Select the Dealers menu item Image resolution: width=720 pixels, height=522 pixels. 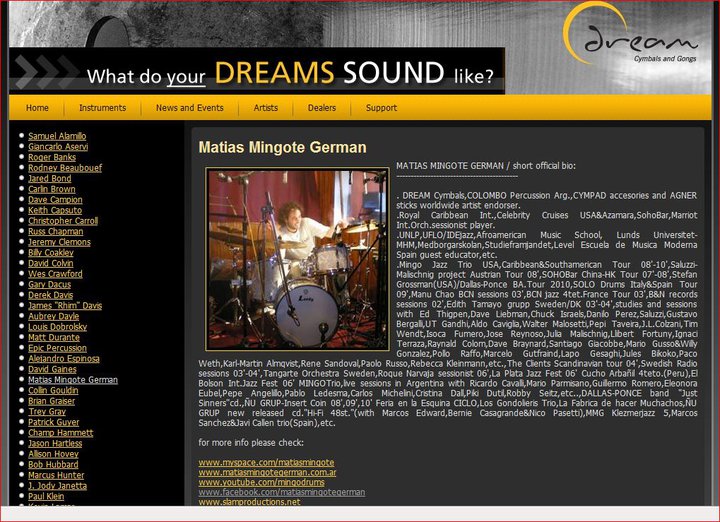coord(322,108)
